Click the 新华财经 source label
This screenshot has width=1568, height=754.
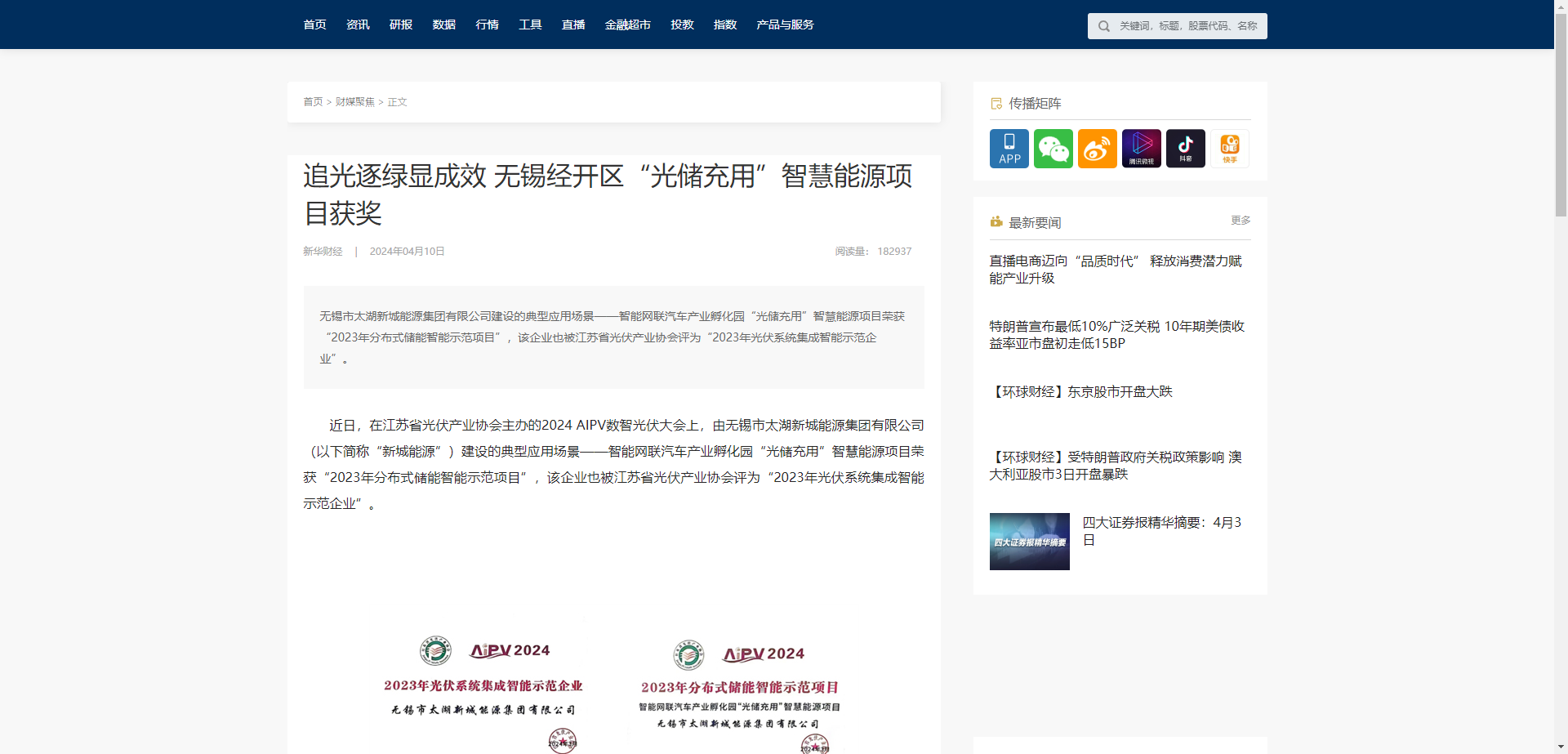coord(323,252)
